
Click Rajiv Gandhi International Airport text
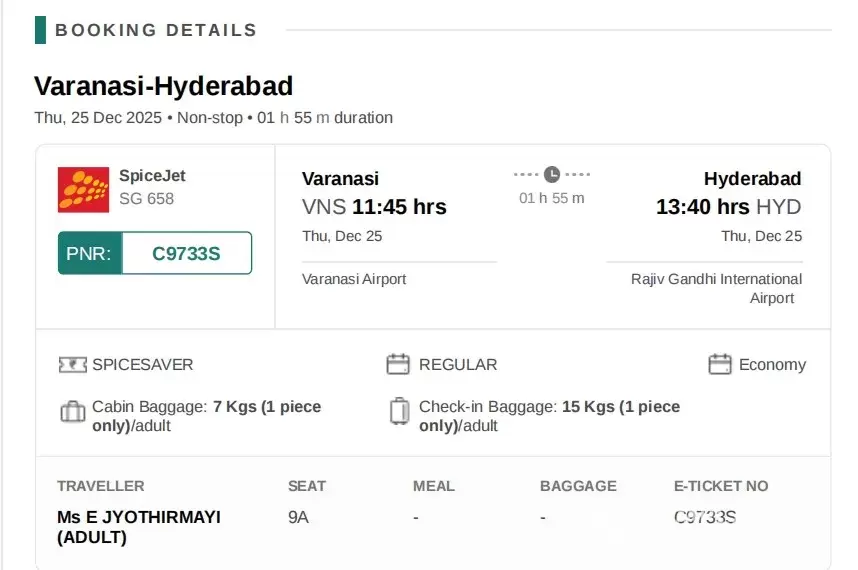click(716, 288)
